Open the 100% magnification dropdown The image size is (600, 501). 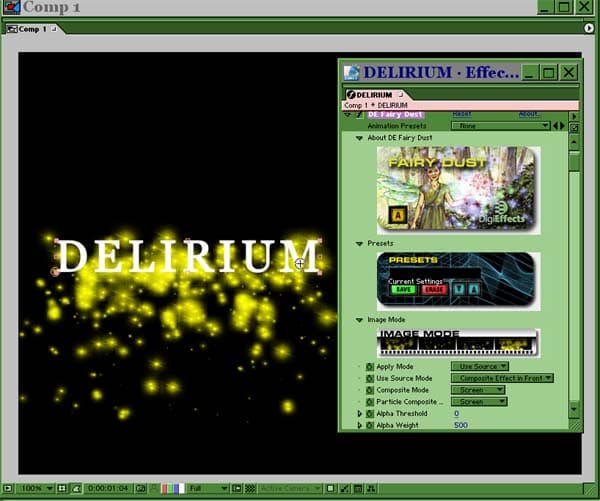(36, 488)
